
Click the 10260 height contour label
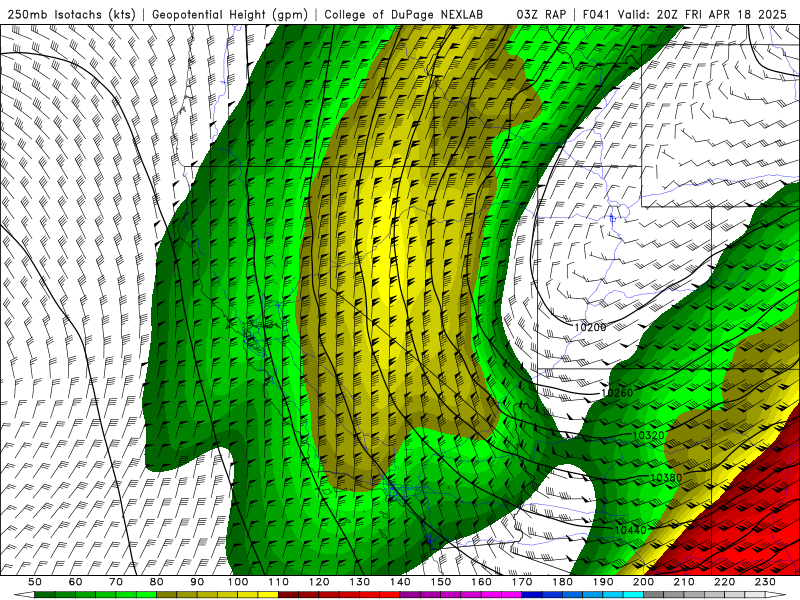pos(617,393)
